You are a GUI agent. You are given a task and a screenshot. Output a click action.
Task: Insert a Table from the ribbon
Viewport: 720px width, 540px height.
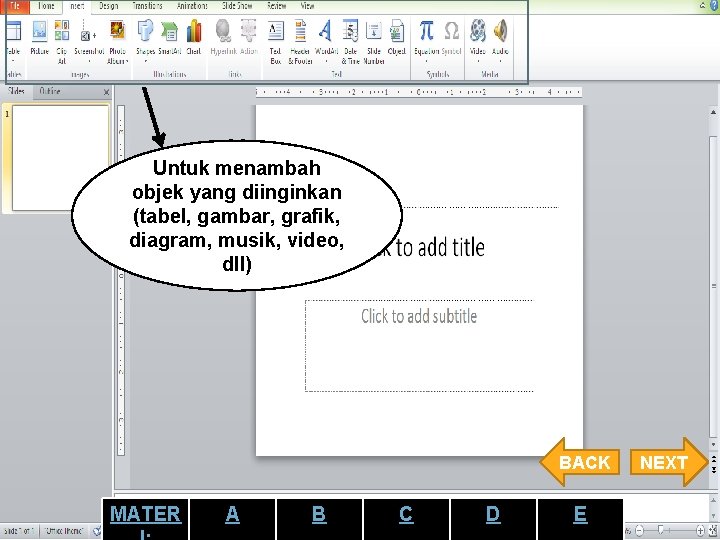[13, 41]
